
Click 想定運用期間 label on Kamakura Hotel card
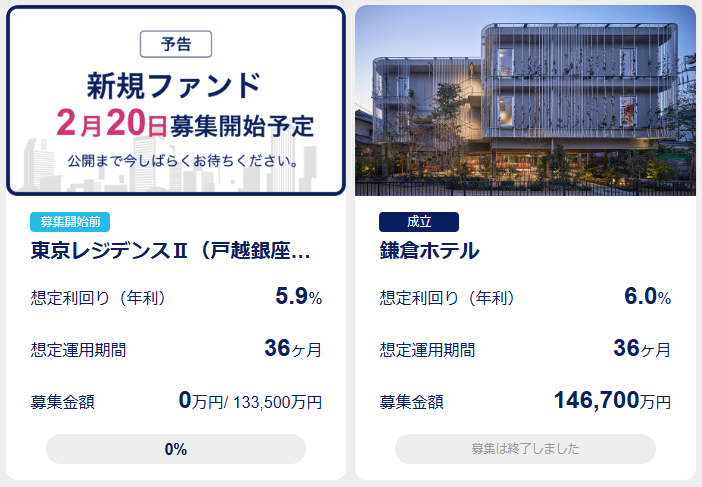428,350
